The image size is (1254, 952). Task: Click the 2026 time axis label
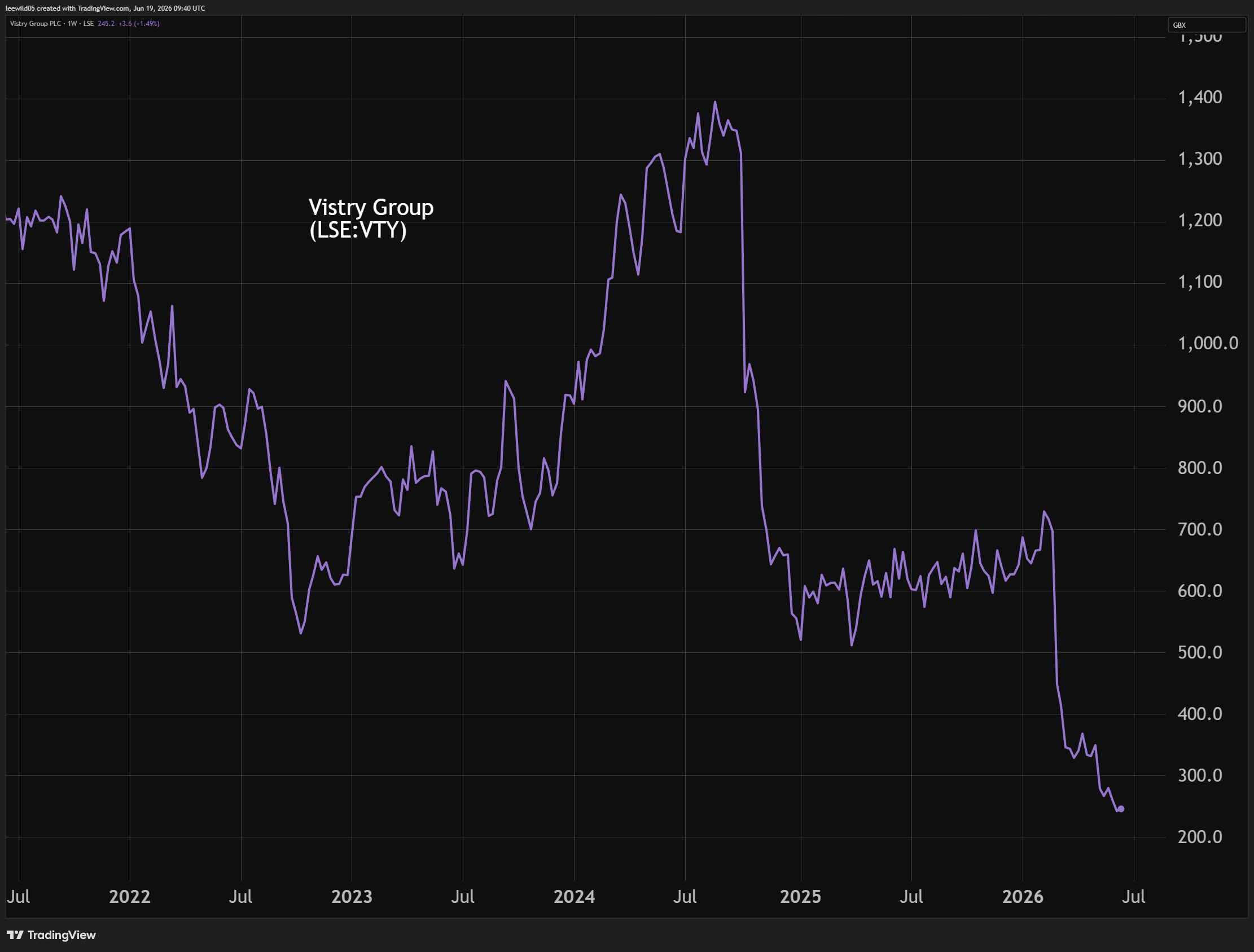pyautogui.click(x=1023, y=897)
